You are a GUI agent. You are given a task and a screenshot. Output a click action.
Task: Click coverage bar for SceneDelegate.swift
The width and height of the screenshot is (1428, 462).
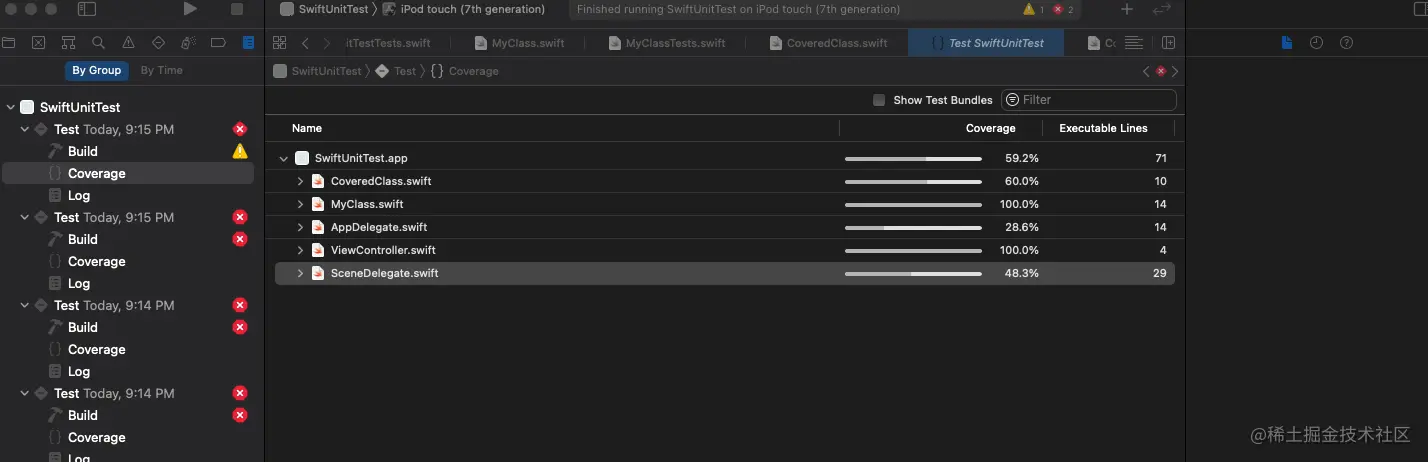click(x=913, y=273)
